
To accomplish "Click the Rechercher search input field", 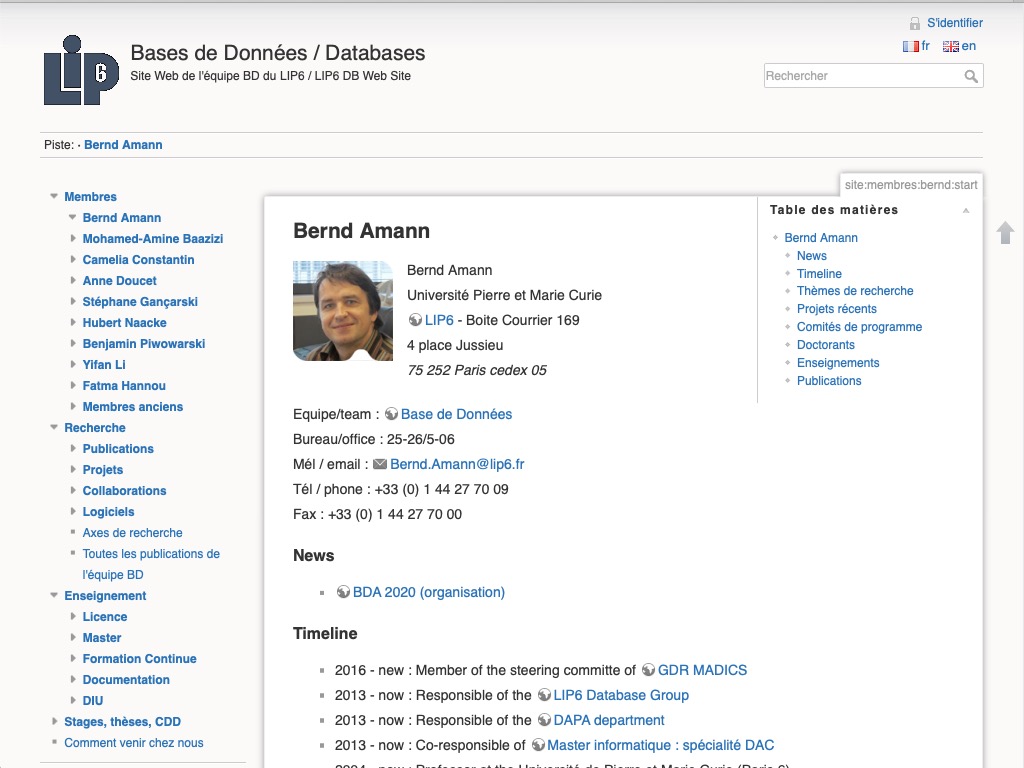I will (860, 76).
